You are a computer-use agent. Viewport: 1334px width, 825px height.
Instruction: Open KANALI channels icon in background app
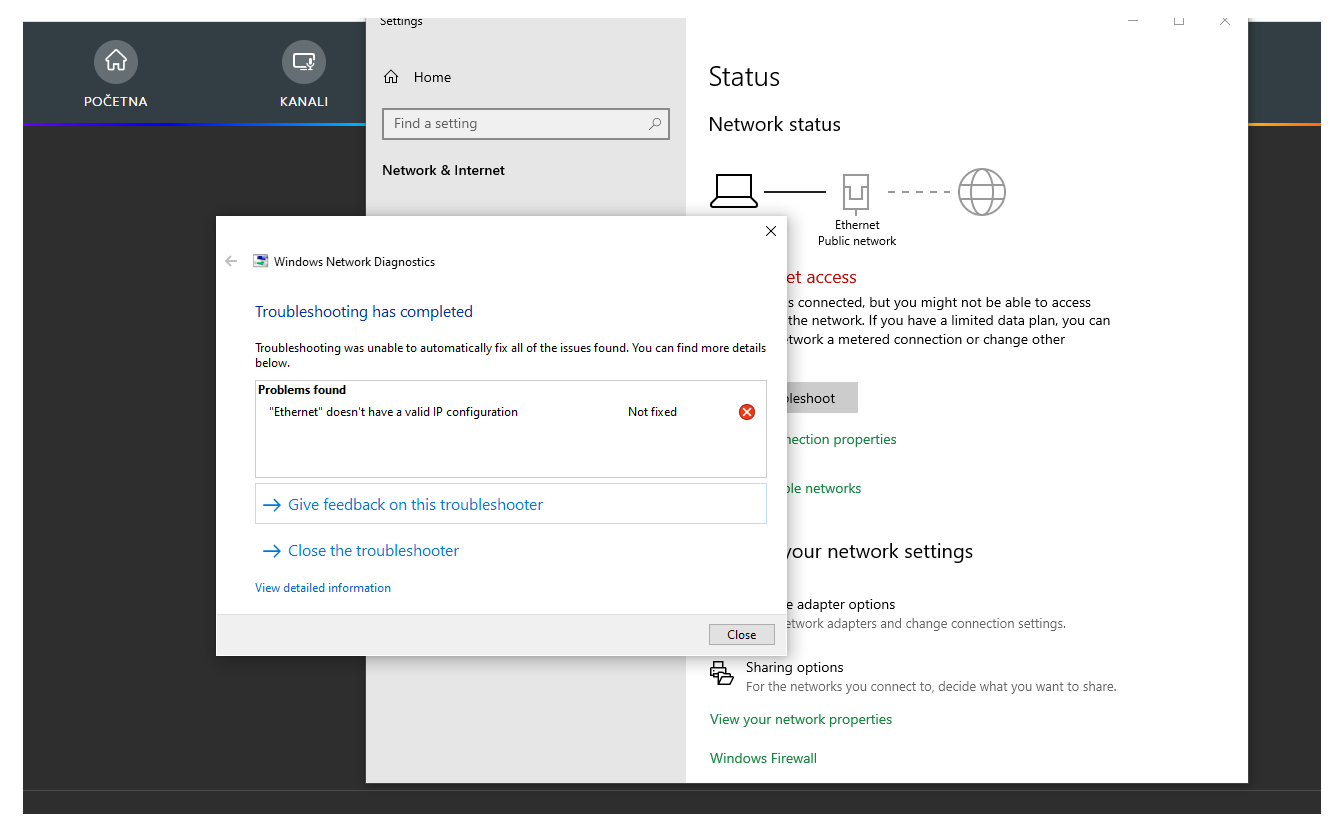coord(304,62)
